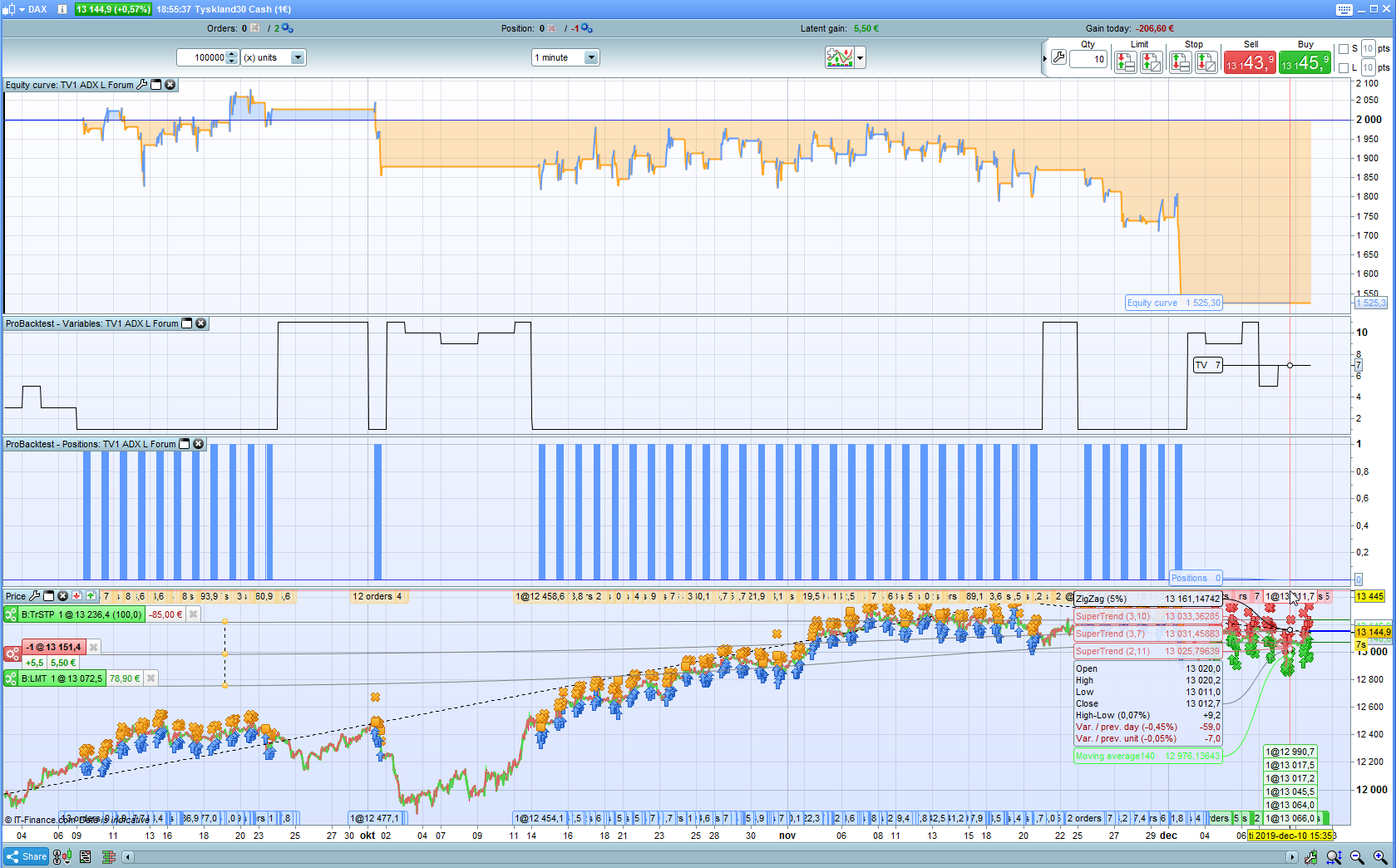The height and width of the screenshot is (868, 1396).
Task: Cancel the B:LMT order with X
Action: [150, 678]
